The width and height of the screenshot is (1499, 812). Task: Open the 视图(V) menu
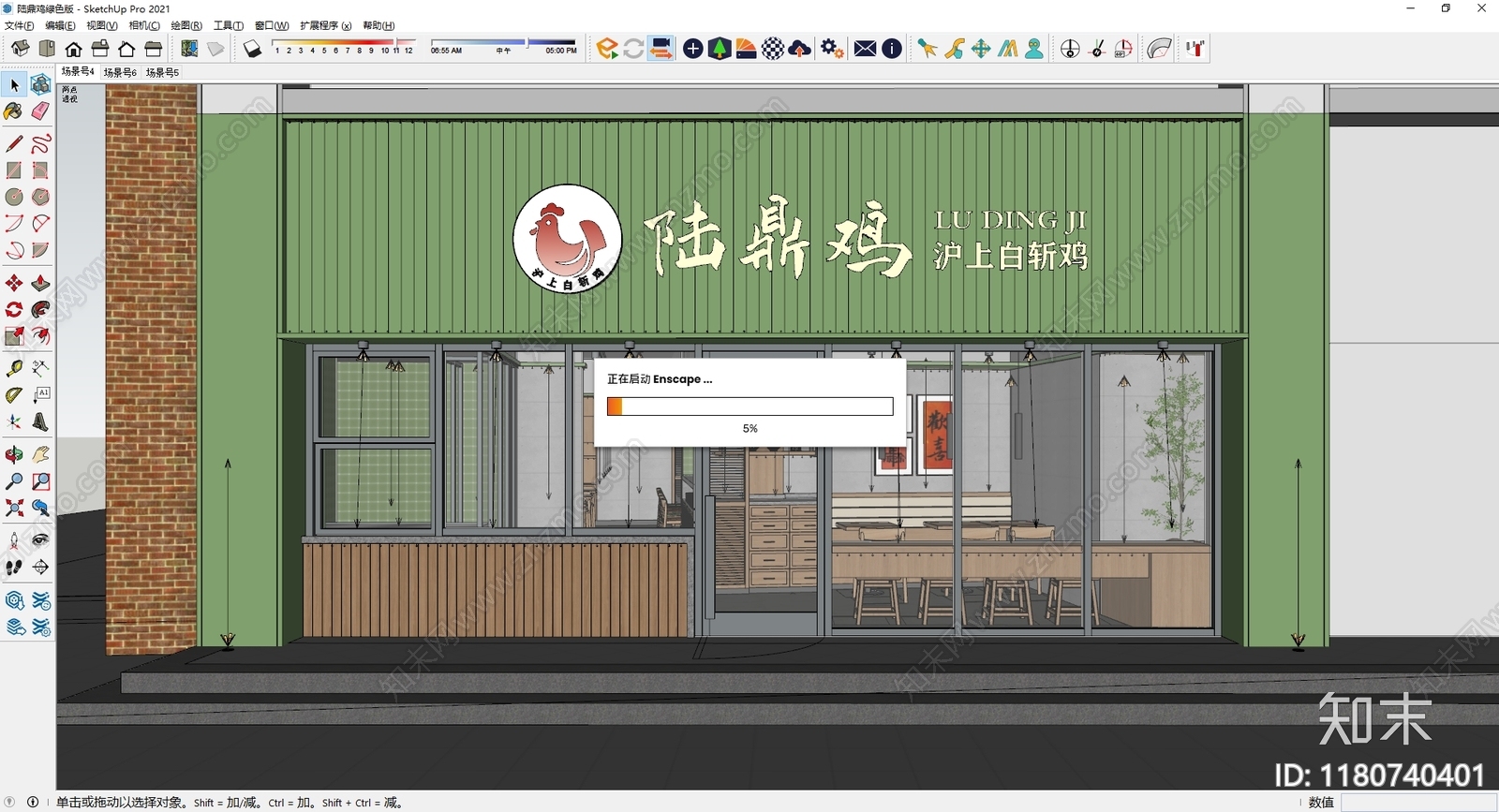[x=102, y=25]
